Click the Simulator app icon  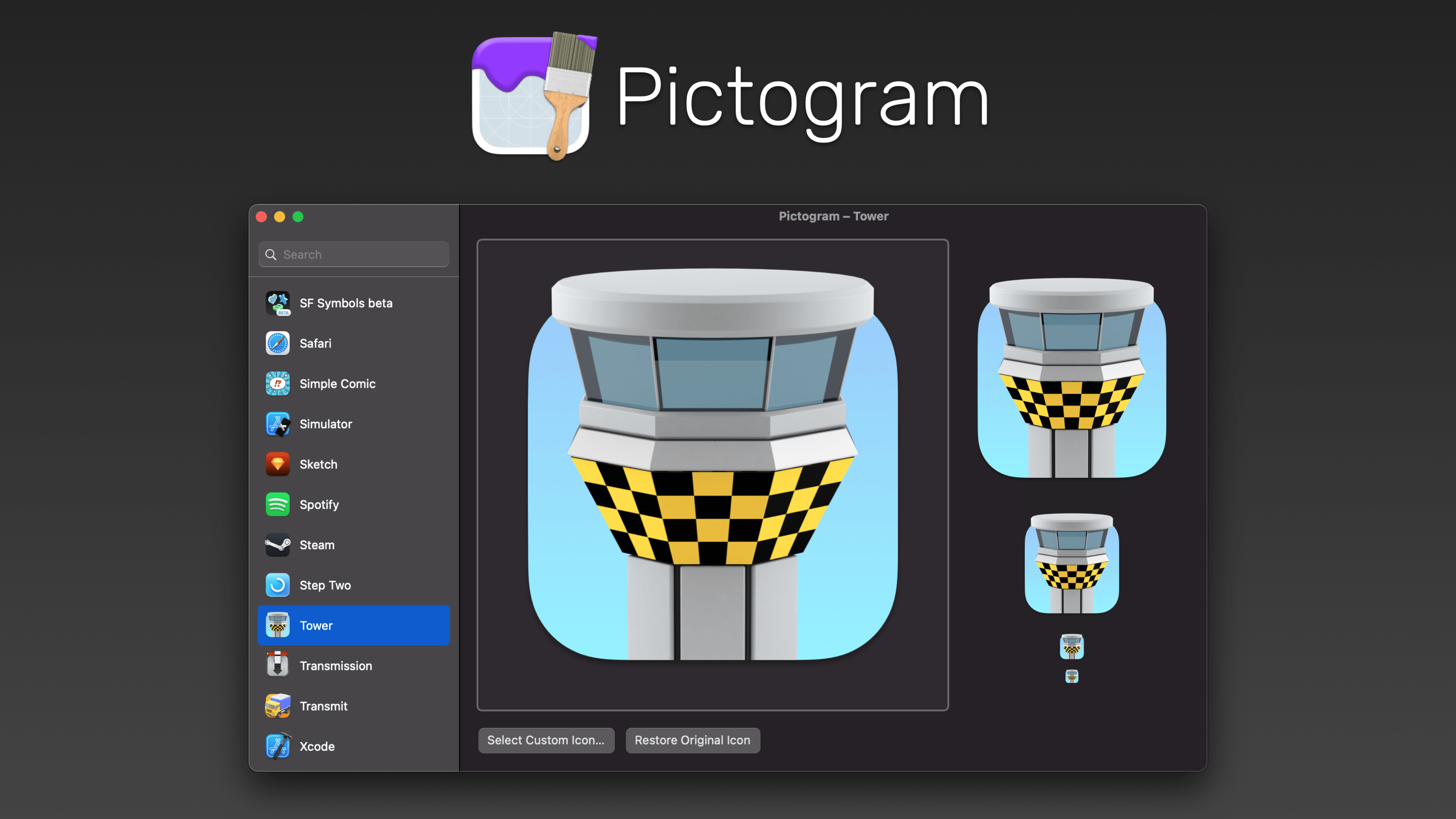tap(278, 424)
